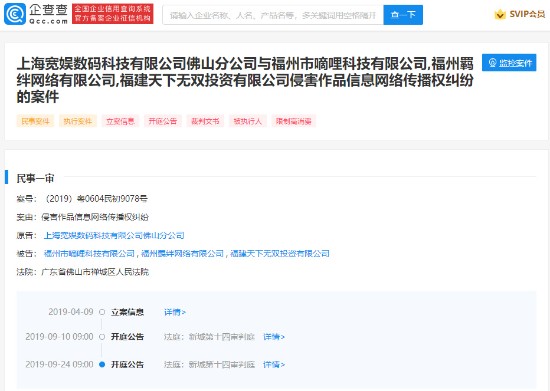Image resolution: width=550 pixels, height=391 pixels.
Task: Open defendant 福州市嘀哩科技有限公司 link
Action: click(x=89, y=254)
